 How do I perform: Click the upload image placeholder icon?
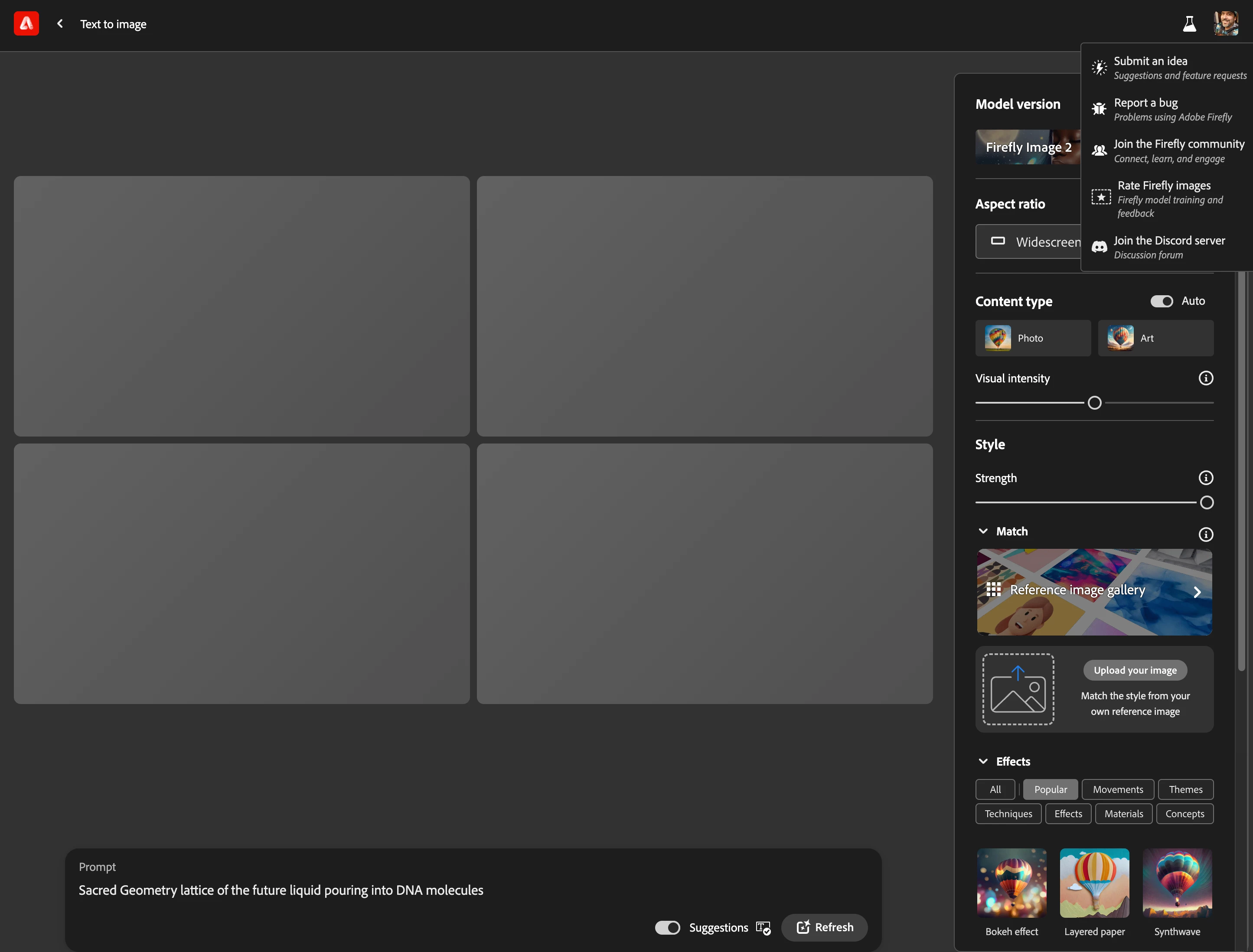coord(1018,689)
